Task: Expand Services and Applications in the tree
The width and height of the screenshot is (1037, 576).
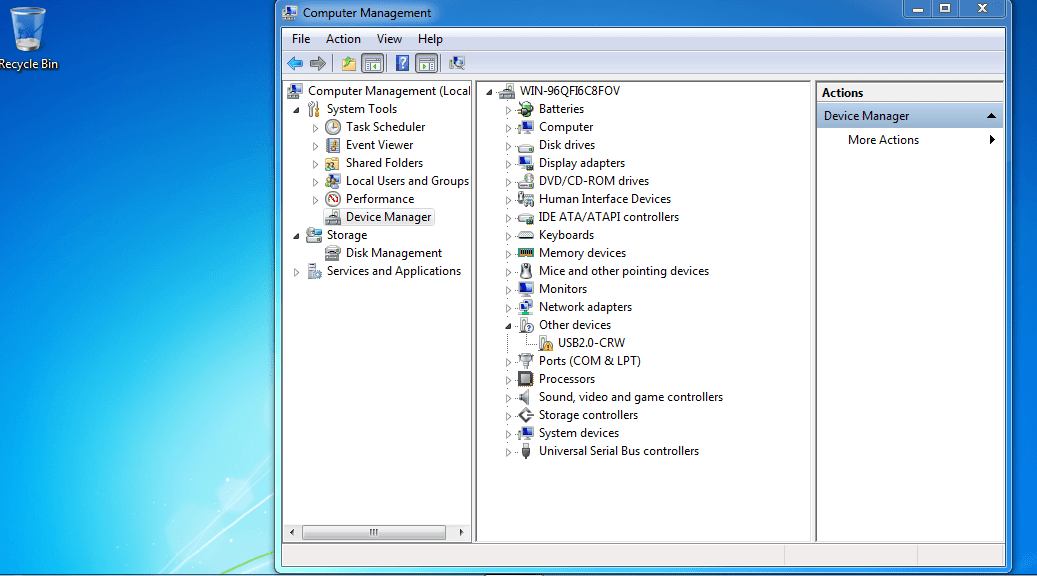Action: 297,272
